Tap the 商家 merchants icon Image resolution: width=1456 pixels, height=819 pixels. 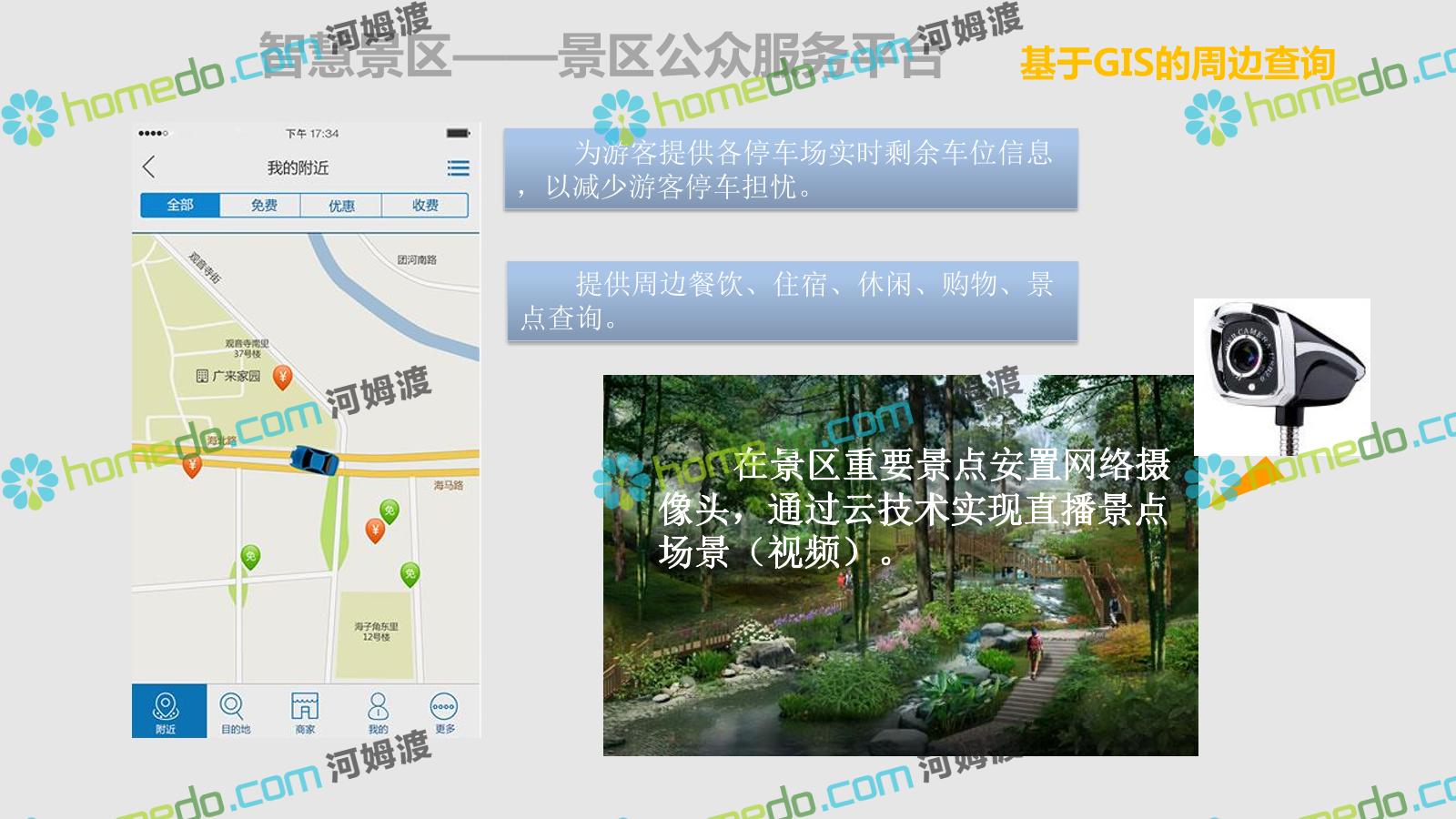(305, 711)
